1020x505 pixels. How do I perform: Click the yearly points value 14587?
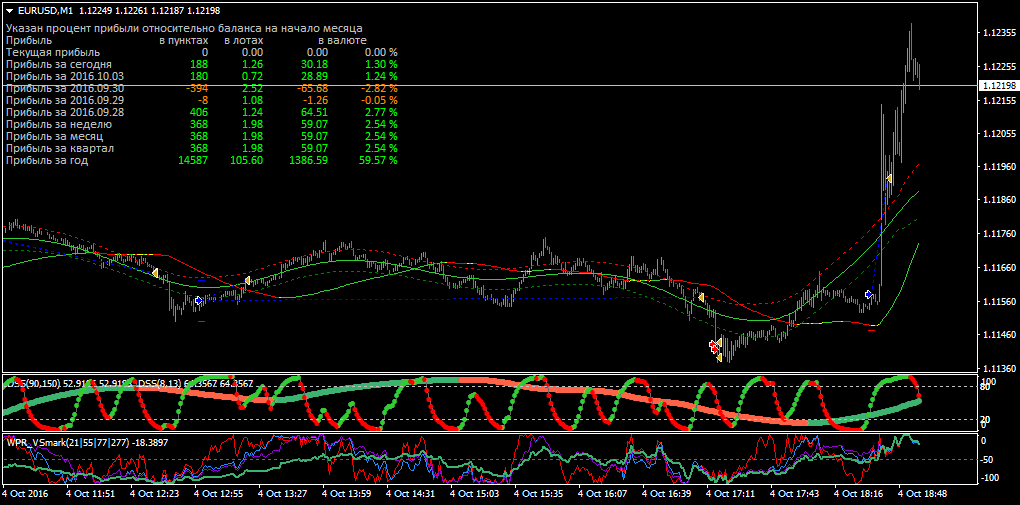tap(193, 160)
